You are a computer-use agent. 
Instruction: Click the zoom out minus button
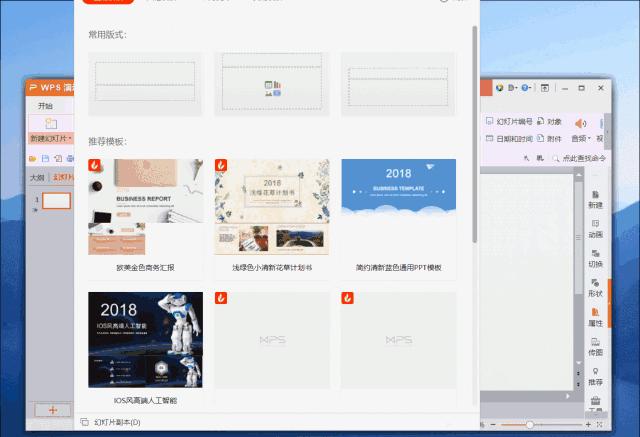493,425
